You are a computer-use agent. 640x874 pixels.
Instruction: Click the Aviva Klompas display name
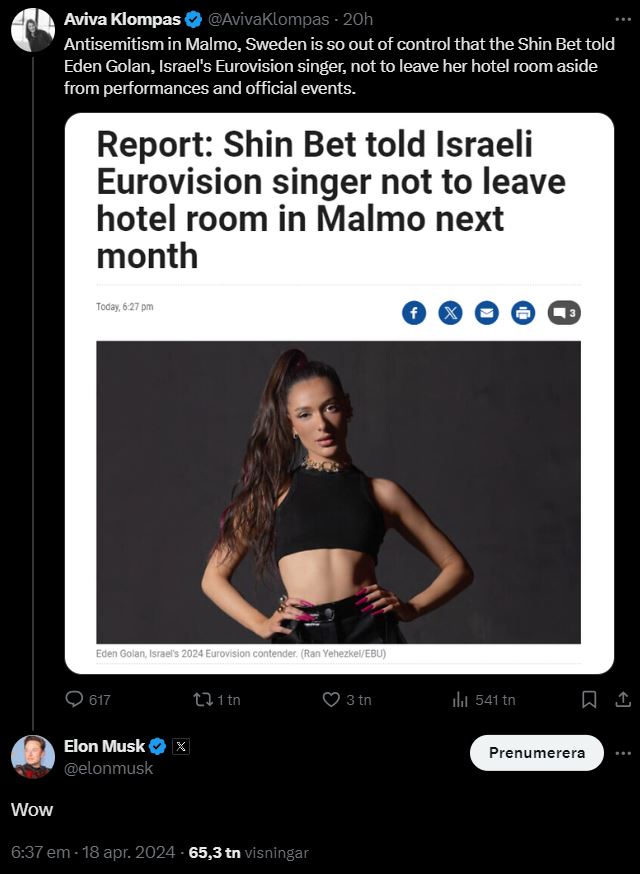coord(122,20)
